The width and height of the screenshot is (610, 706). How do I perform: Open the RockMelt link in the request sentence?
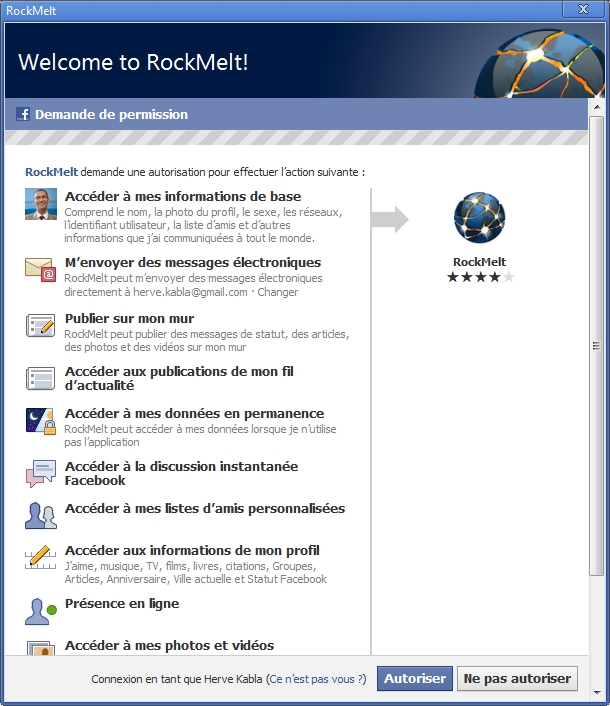[51, 172]
